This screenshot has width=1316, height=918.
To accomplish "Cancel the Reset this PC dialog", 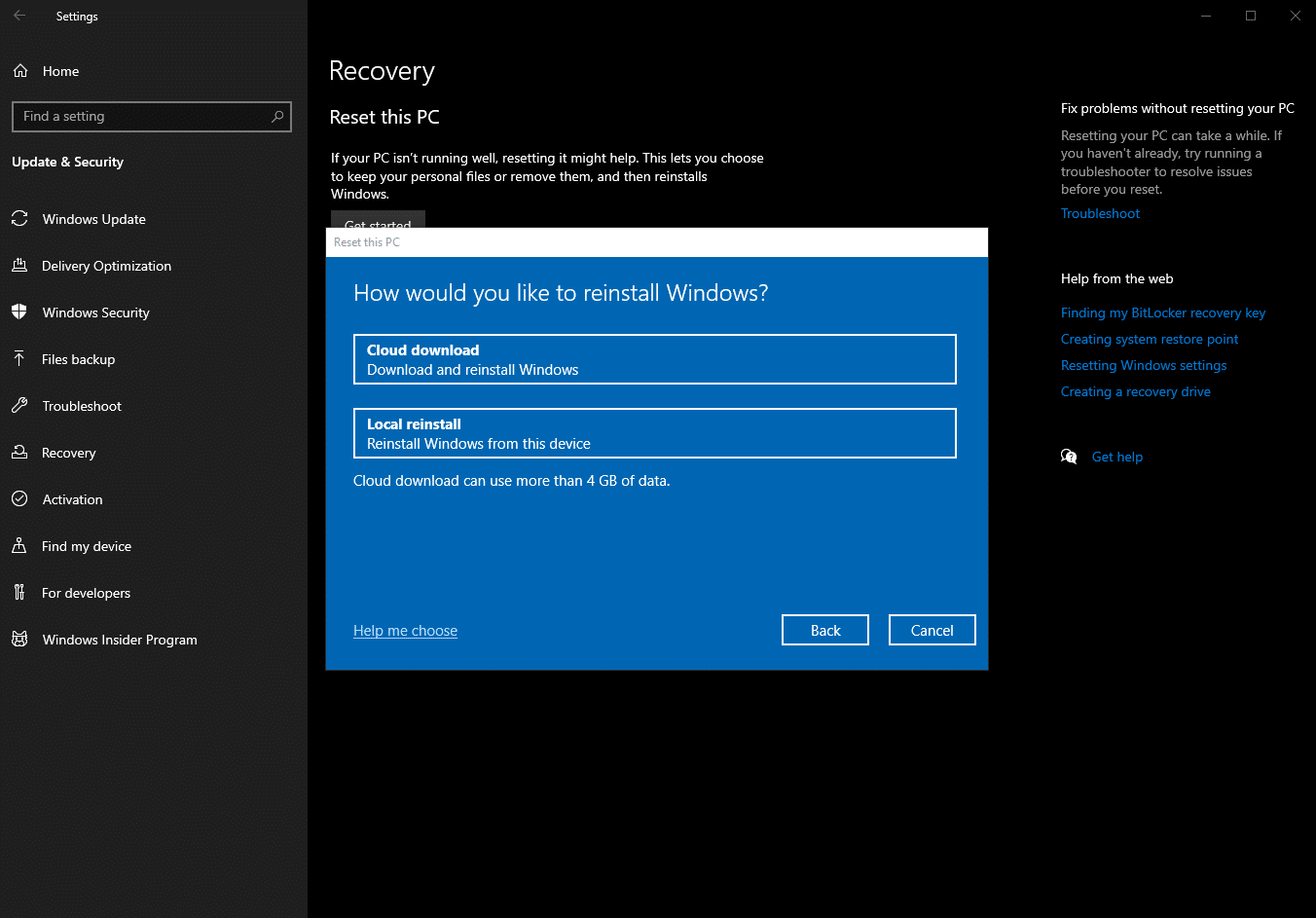I will 932,630.
